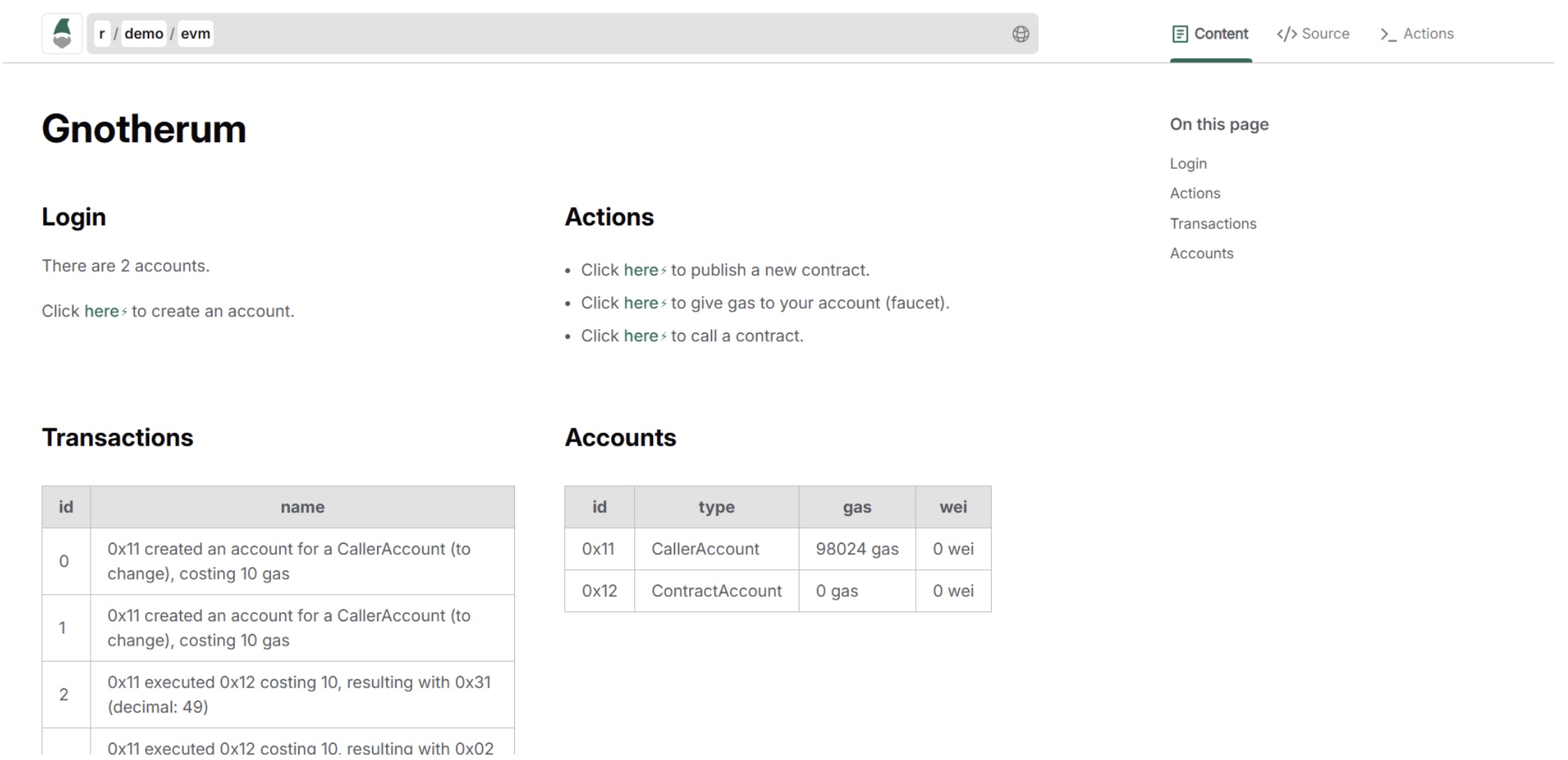This screenshot has width=1568, height=760.
Task: Click the Accounts table 'gas' header
Action: (857, 507)
